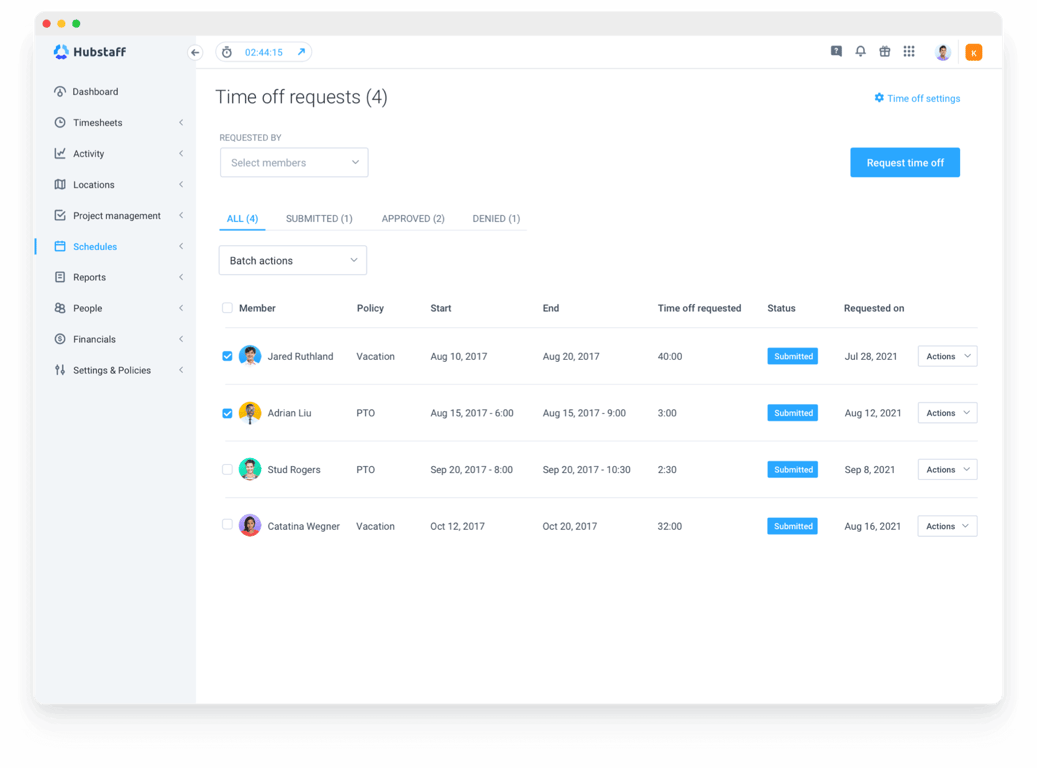Screen dimensions: 1037x768
Task: Expand the Activity menu chevron
Action: click(x=181, y=153)
